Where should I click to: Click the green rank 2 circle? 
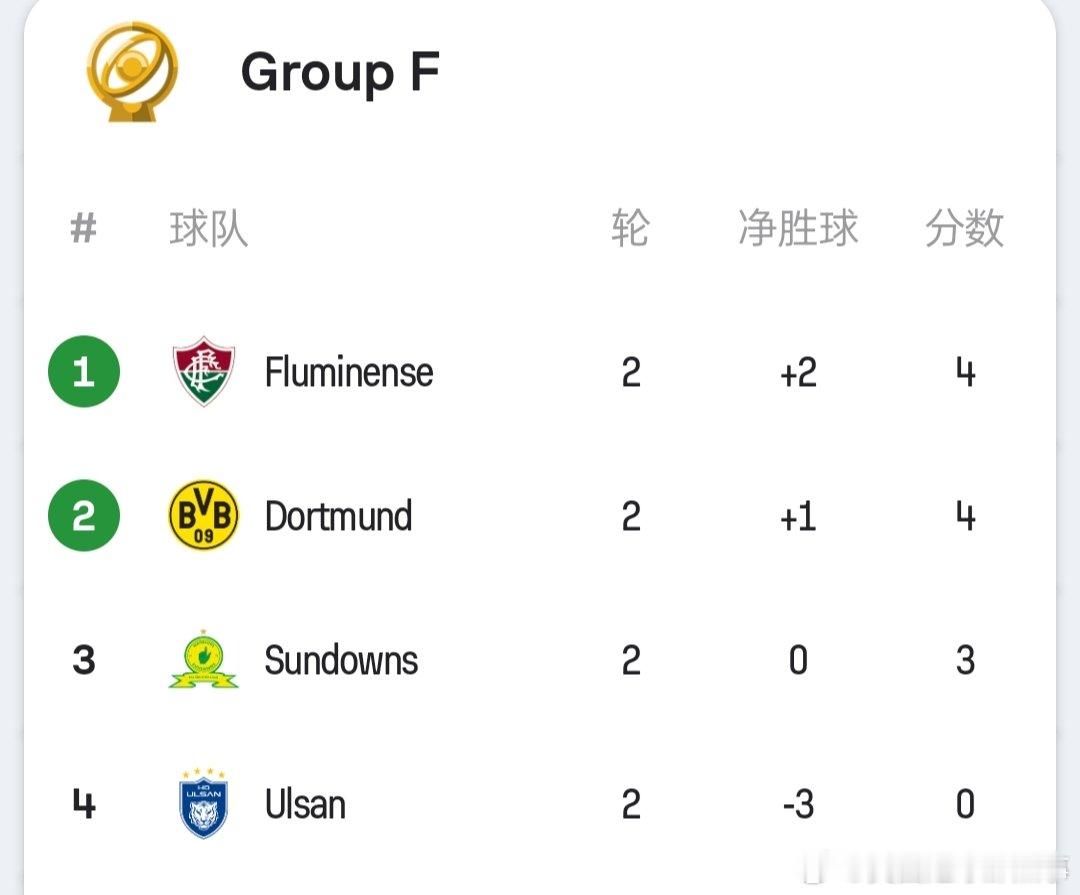point(84,515)
